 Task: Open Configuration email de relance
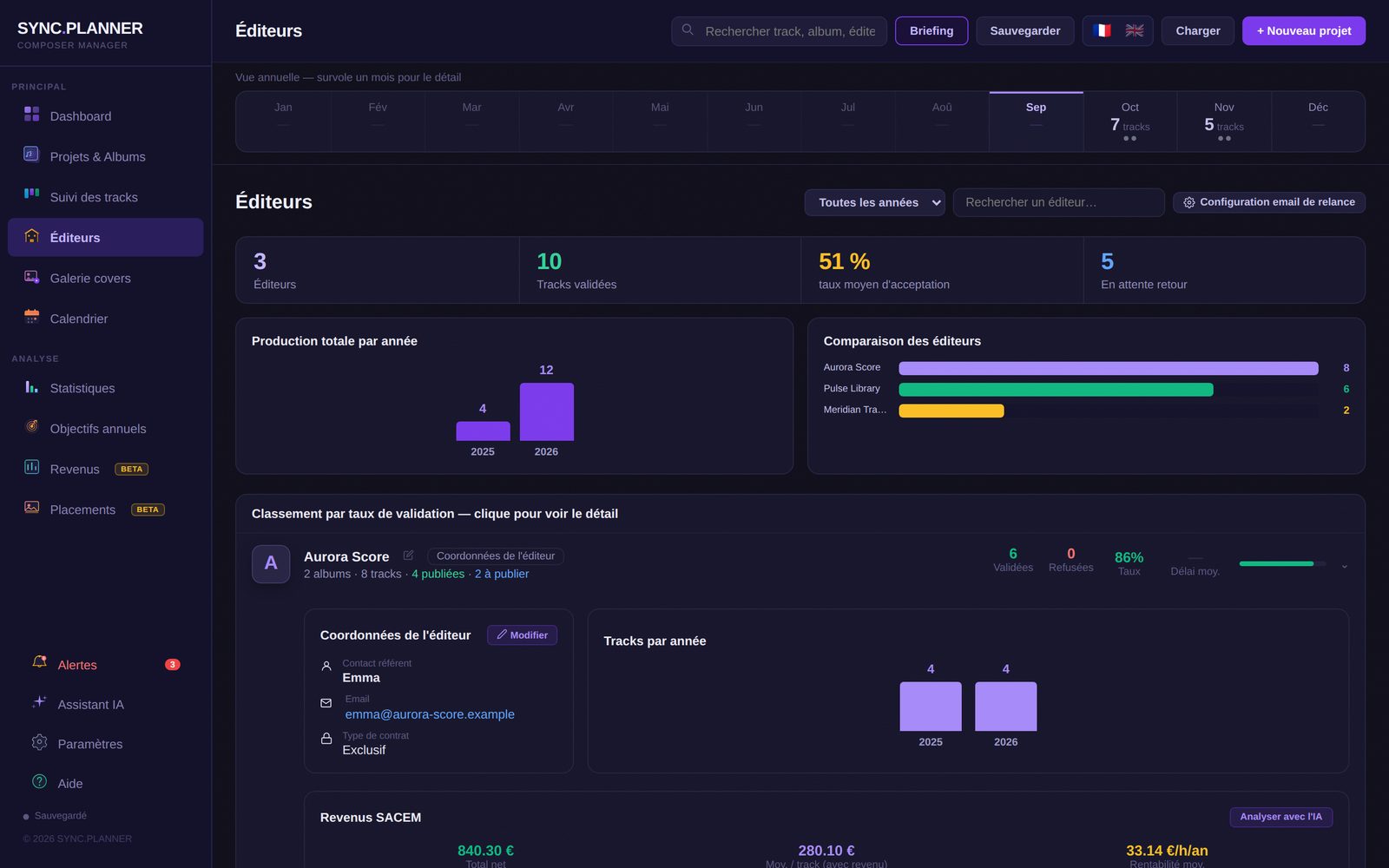coord(1268,202)
